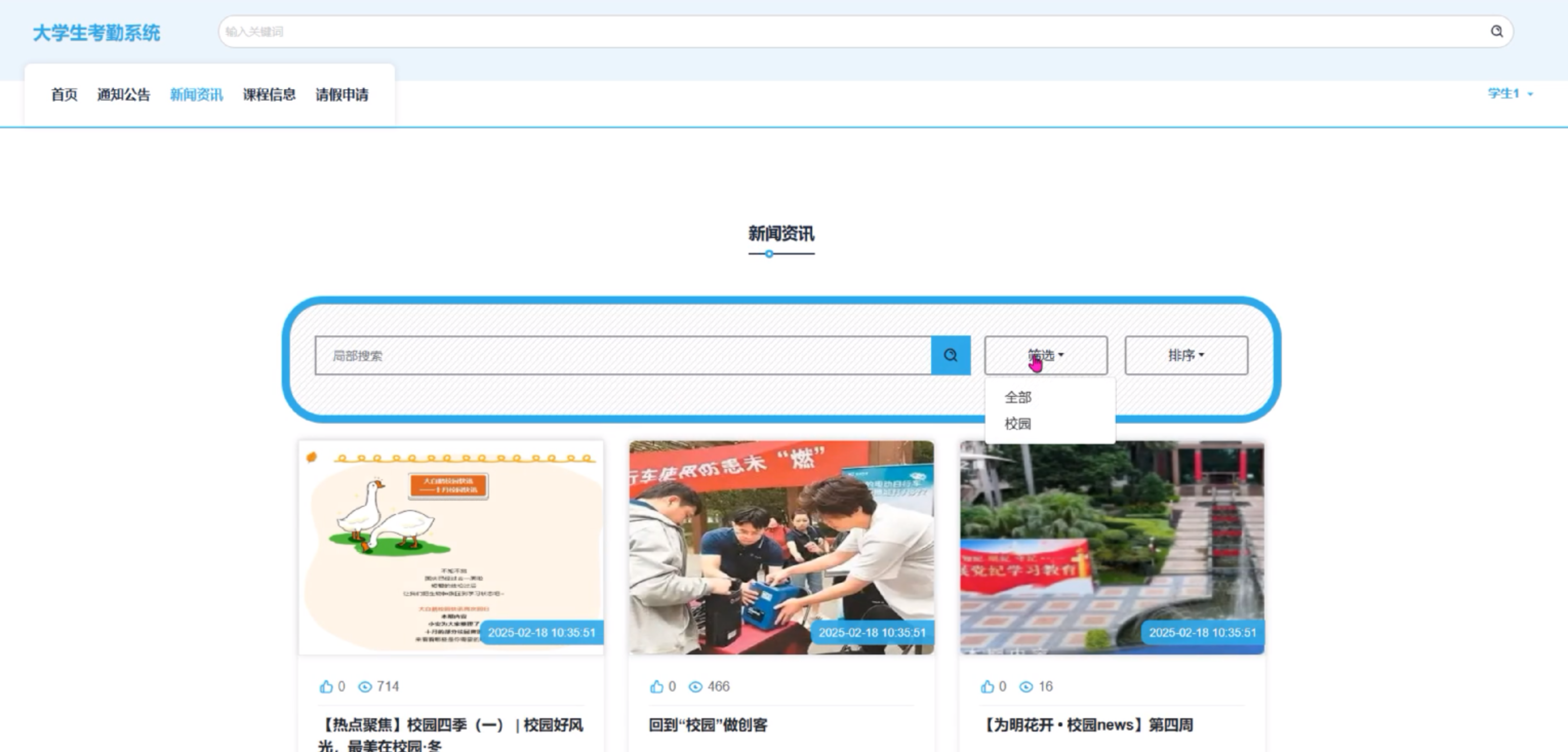Screen dimensions: 1568x752
Task: Click the top search magnifier icon
Action: [1496, 32]
